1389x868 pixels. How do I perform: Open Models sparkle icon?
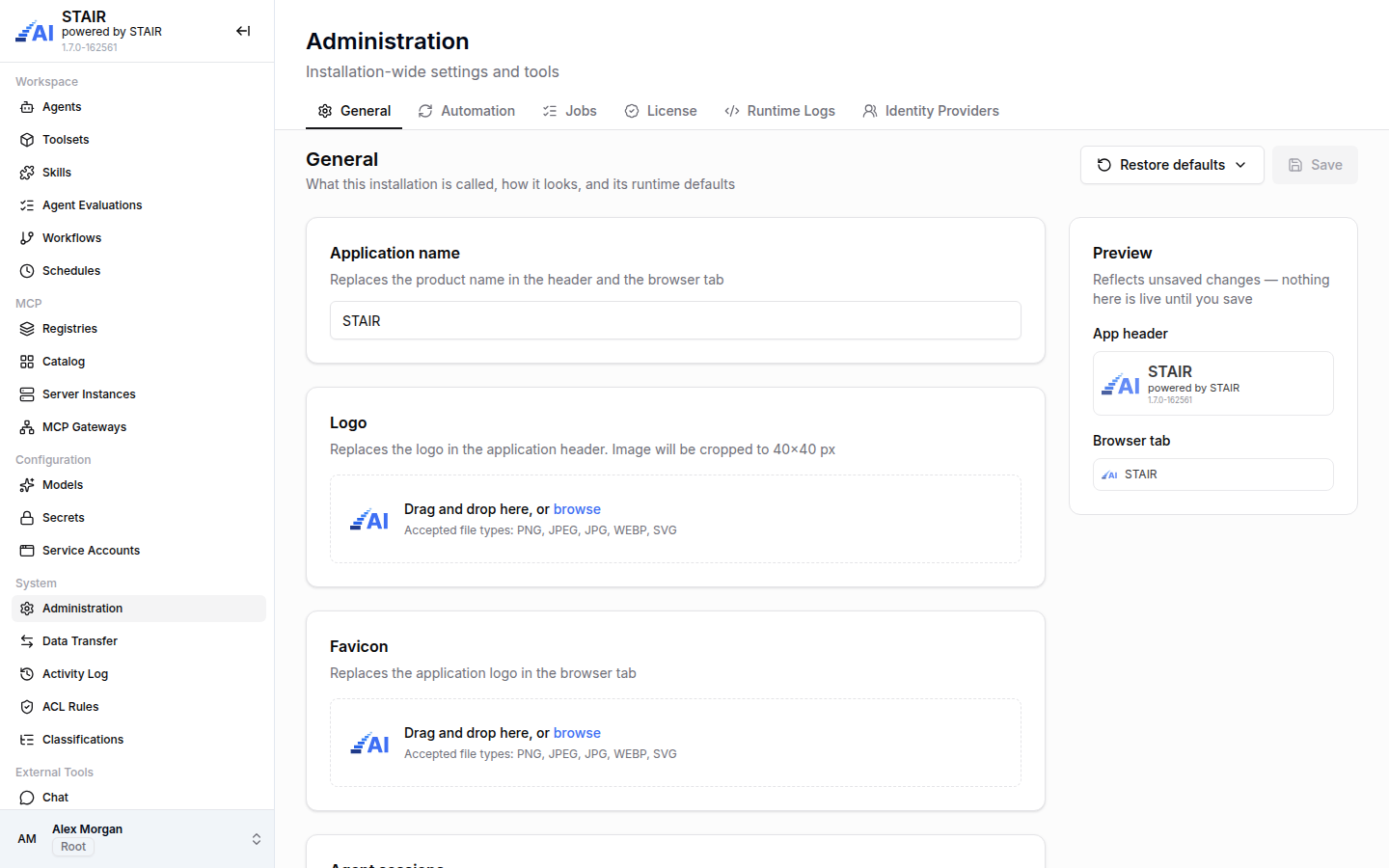point(27,485)
